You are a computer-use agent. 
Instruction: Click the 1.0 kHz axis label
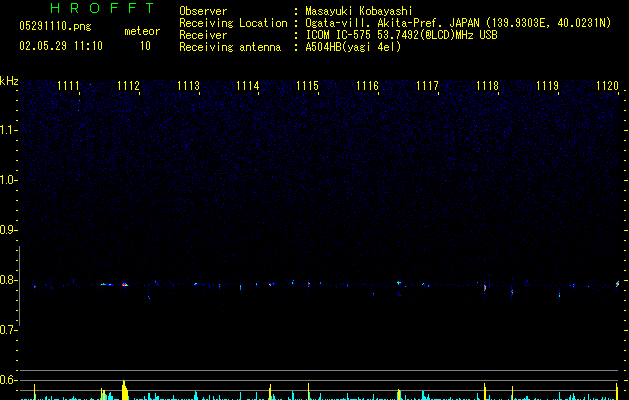8,180
